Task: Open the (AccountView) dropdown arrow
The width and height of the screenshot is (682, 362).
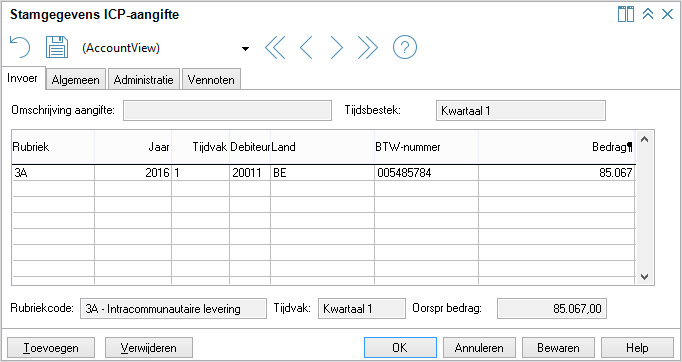Action: click(245, 48)
